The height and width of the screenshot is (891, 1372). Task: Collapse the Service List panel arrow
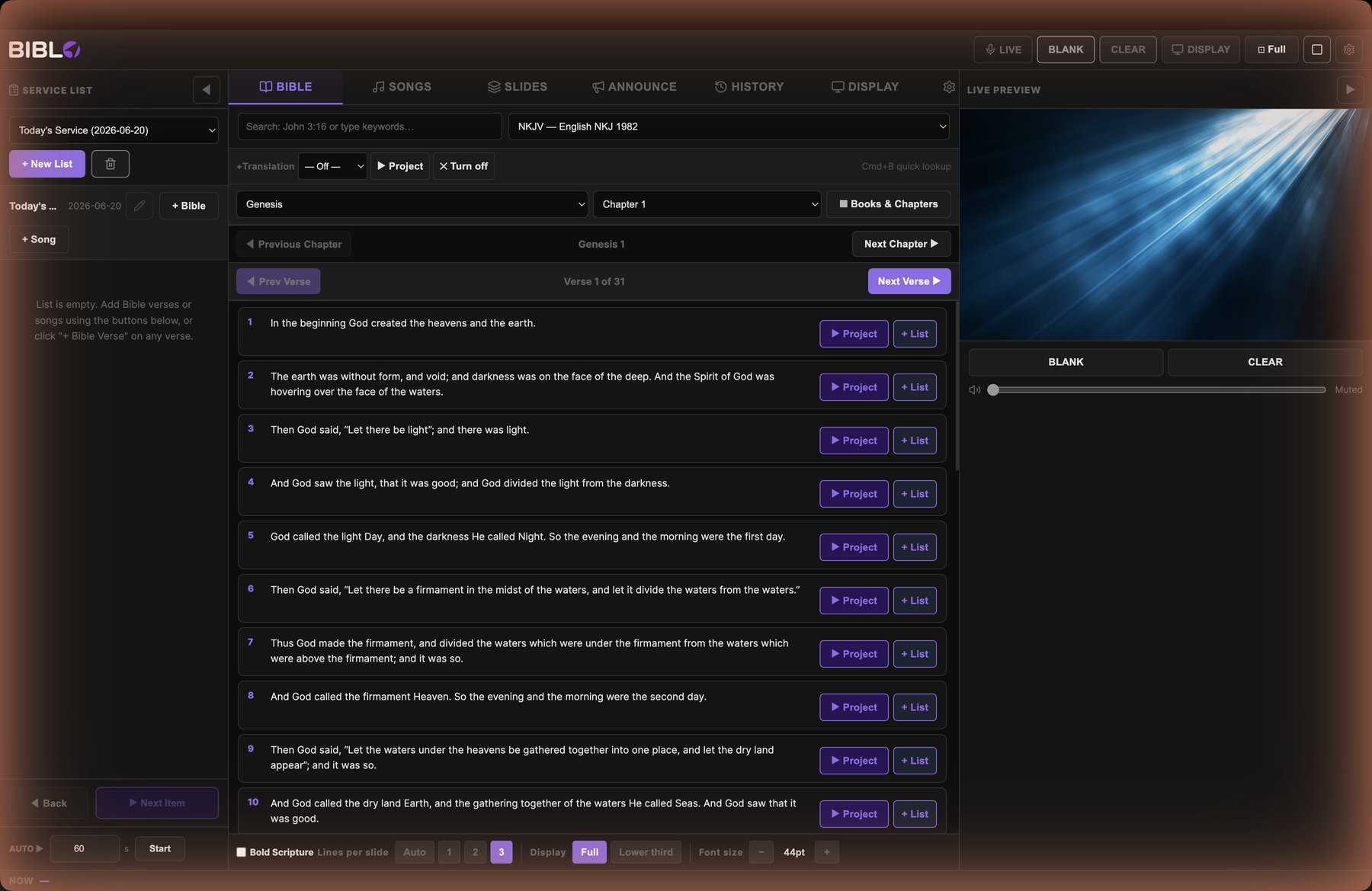206,90
